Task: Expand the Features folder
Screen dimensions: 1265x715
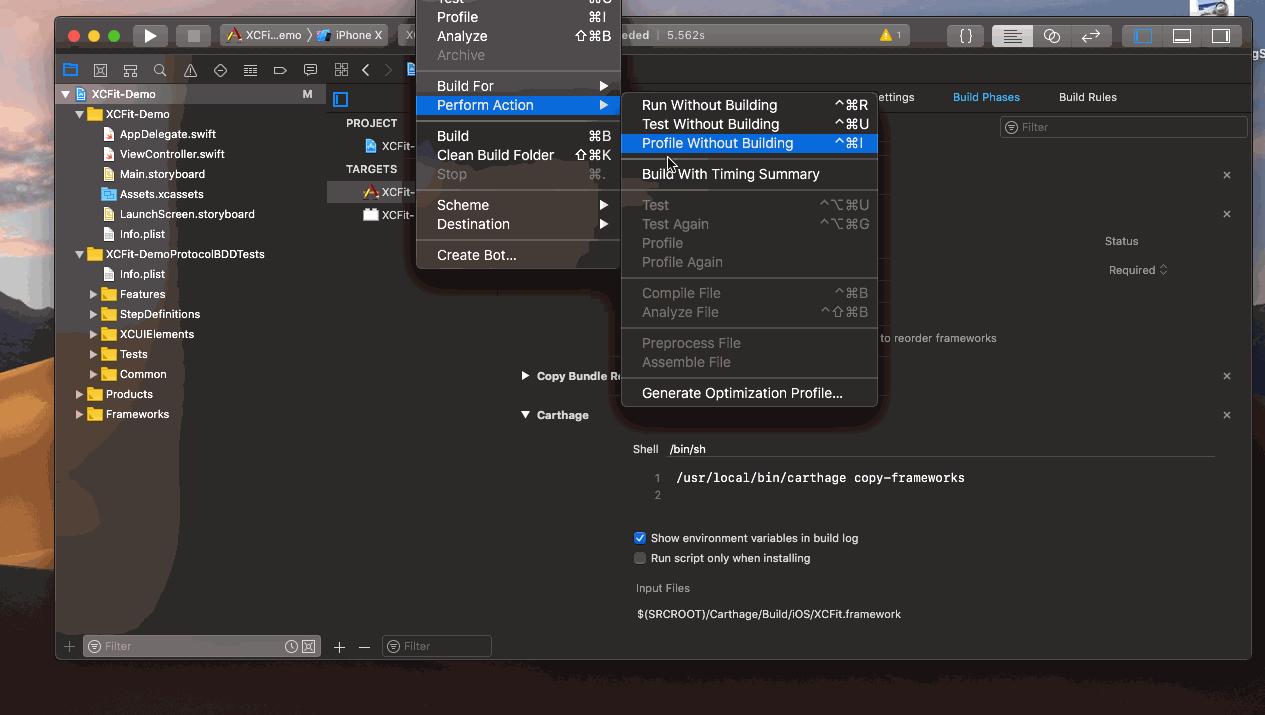Action: [x=94, y=294]
